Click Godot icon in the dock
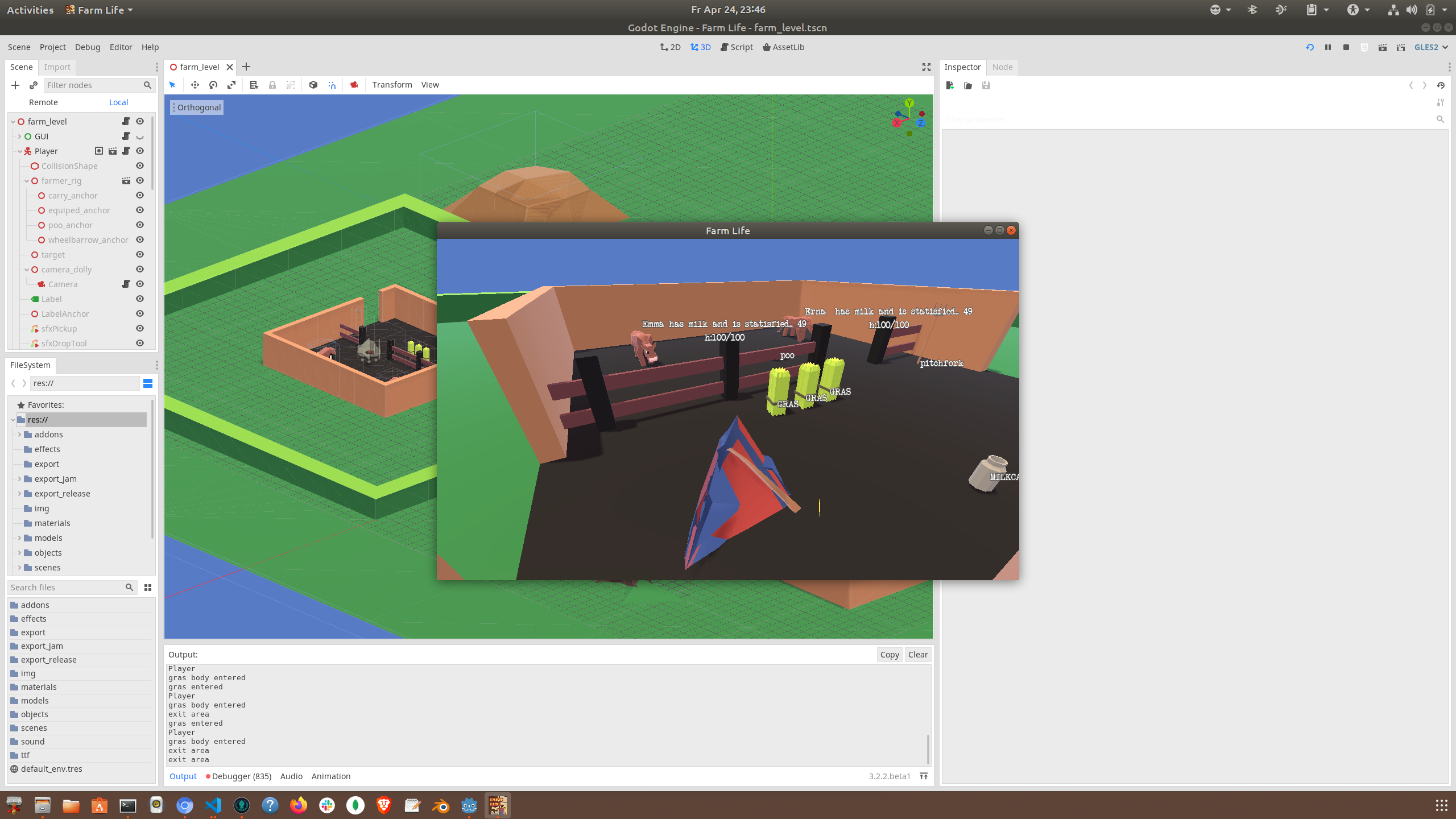Screen dimensions: 1456x819 [469, 805]
